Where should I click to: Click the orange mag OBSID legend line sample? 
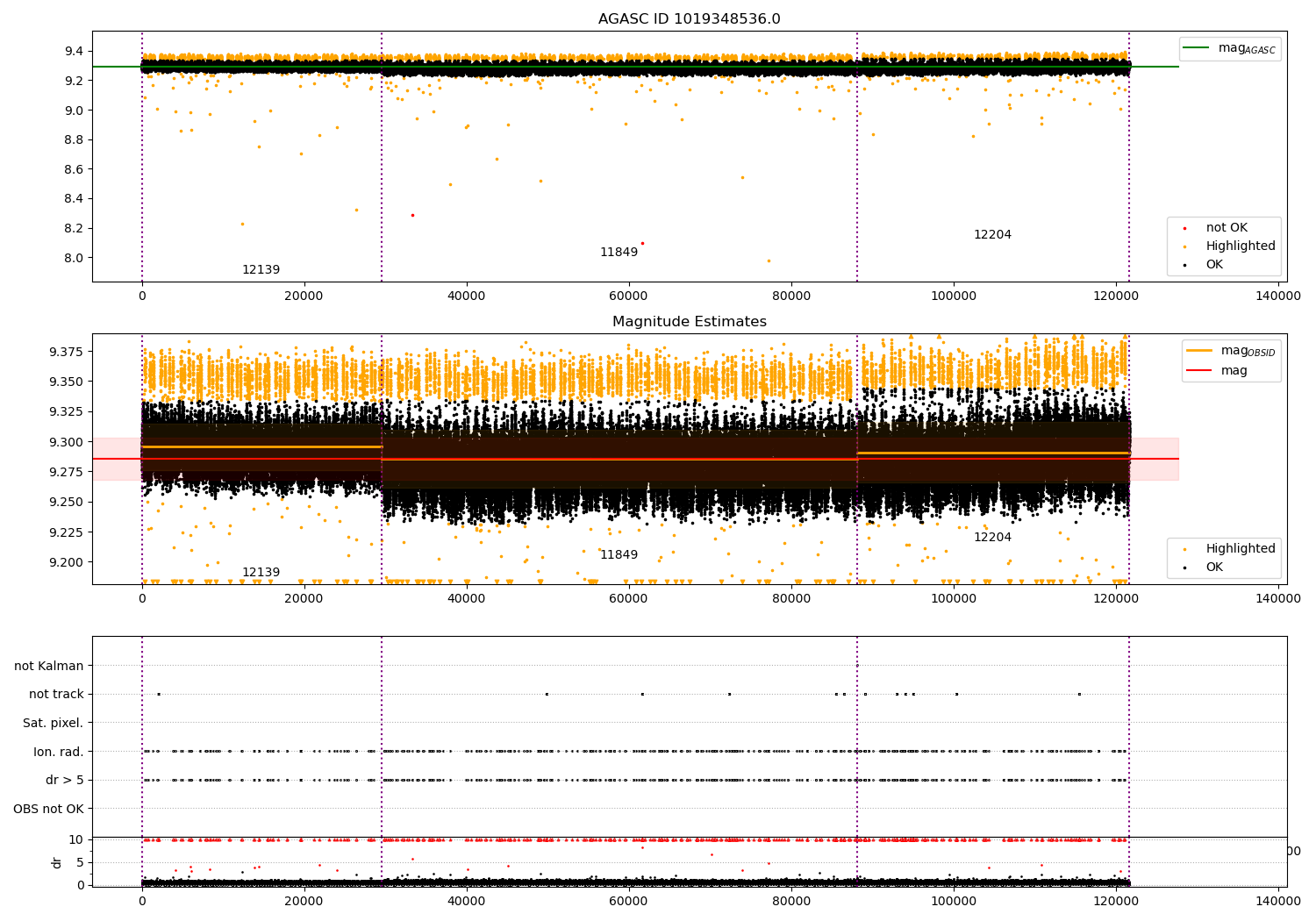(x=1199, y=350)
